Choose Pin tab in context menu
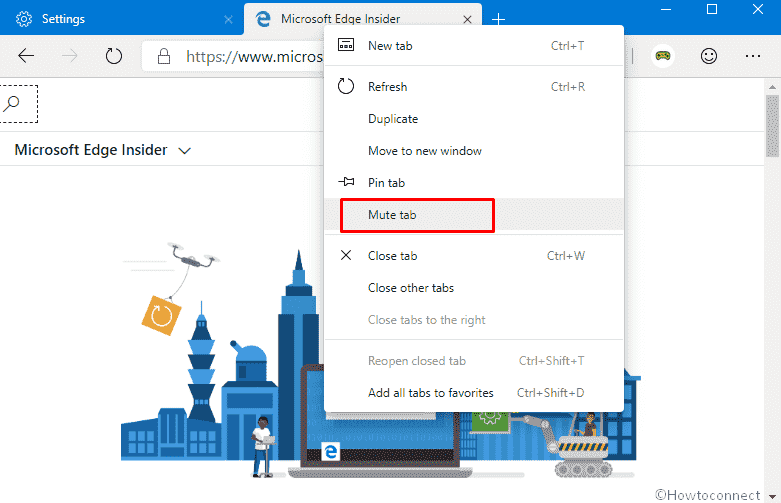The height and width of the screenshot is (503, 781). [474, 182]
